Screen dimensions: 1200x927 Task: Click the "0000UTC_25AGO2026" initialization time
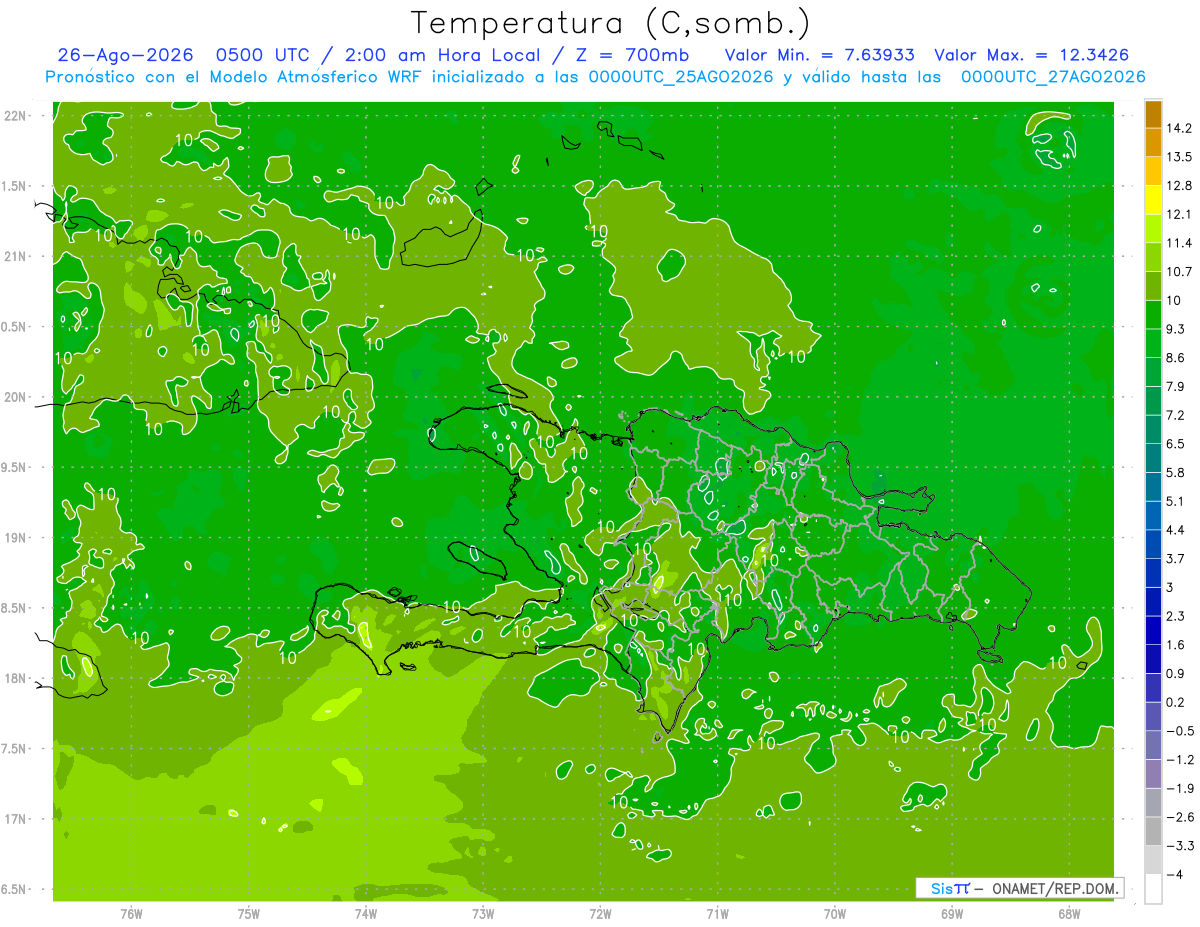click(x=681, y=76)
